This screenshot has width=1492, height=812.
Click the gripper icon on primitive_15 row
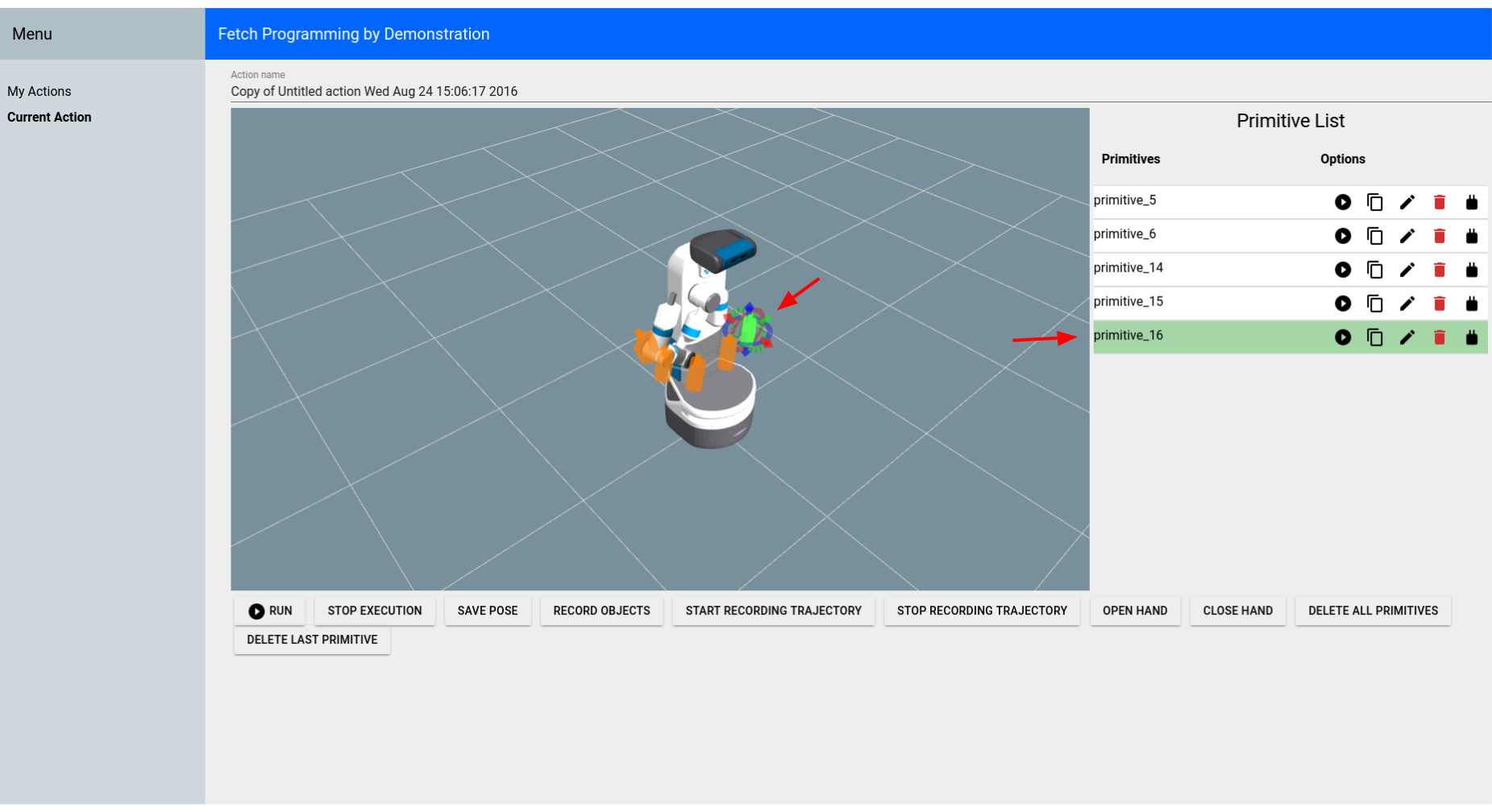click(x=1471, y=304)
